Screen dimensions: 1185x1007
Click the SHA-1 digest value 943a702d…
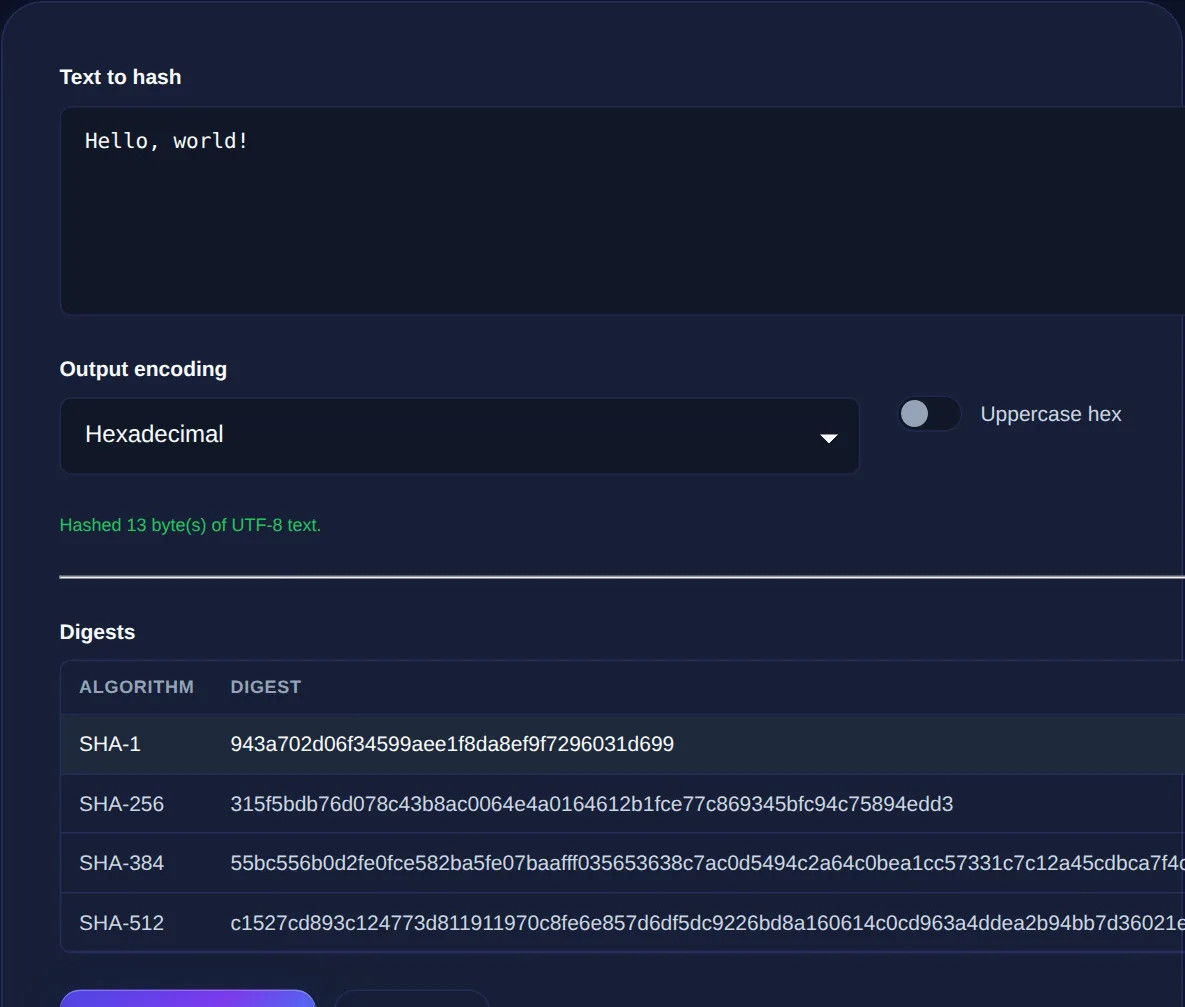coord(452,744)
